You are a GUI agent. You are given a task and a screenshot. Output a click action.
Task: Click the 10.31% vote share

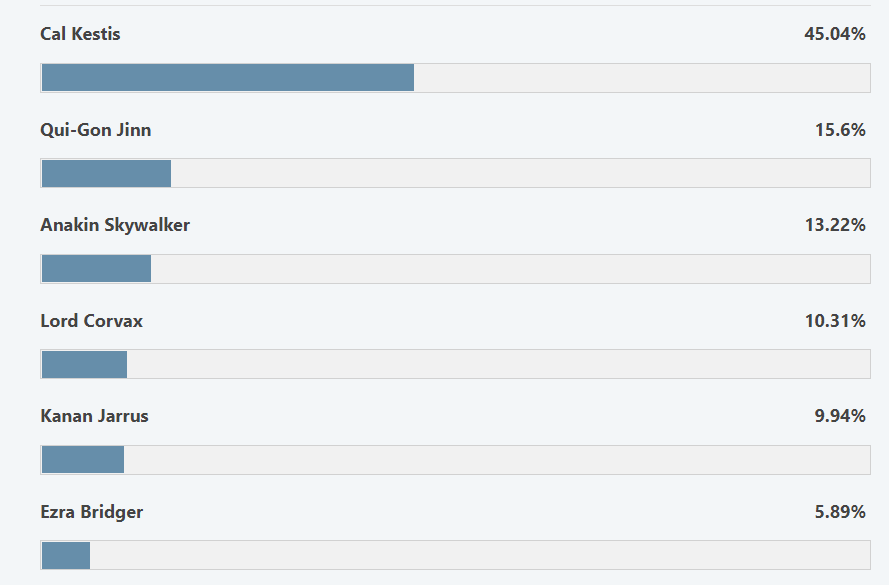pyautogui.click(x=835, y=321)
